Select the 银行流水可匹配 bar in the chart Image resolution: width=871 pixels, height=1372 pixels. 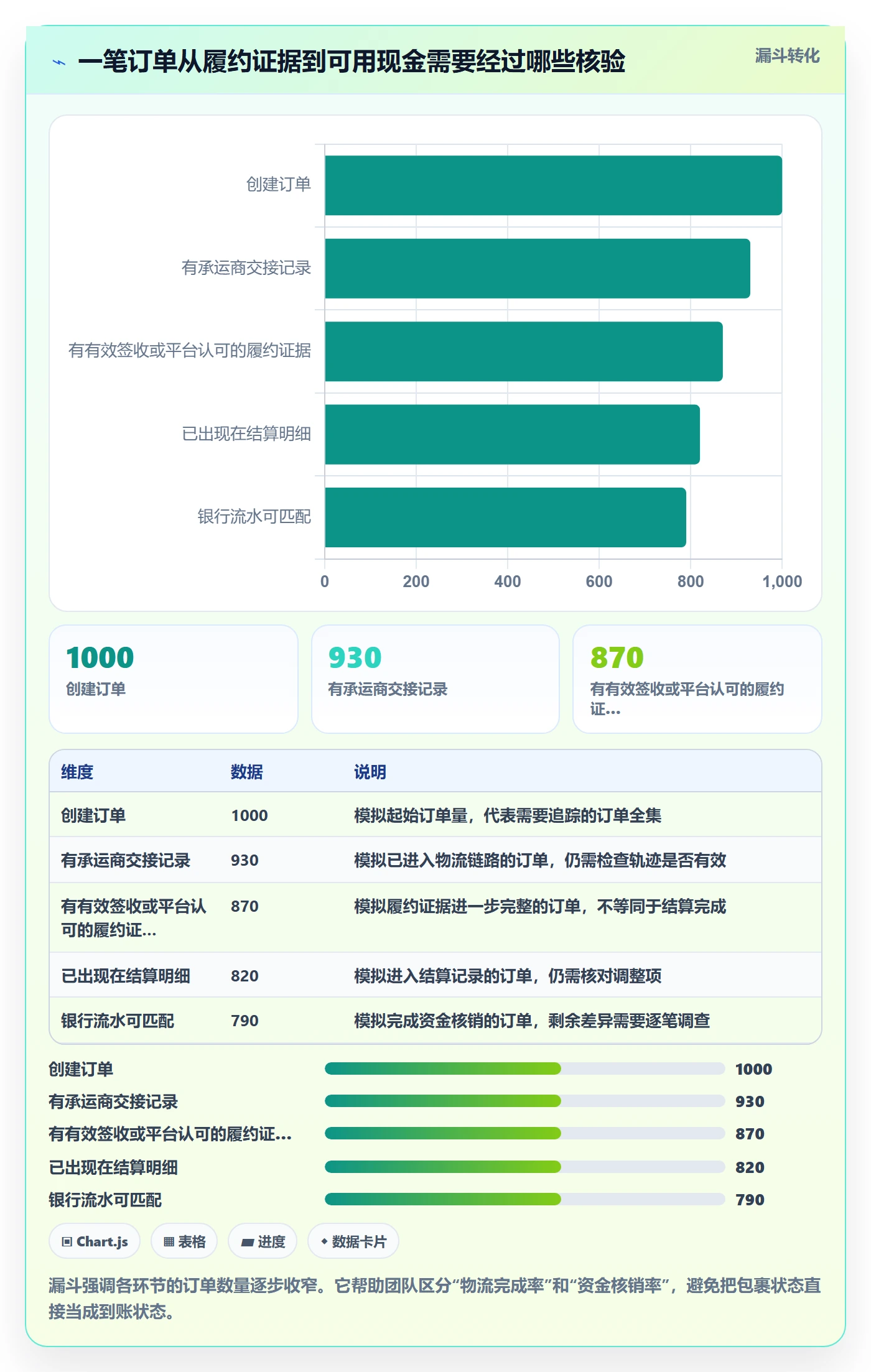tap(505, 517)
